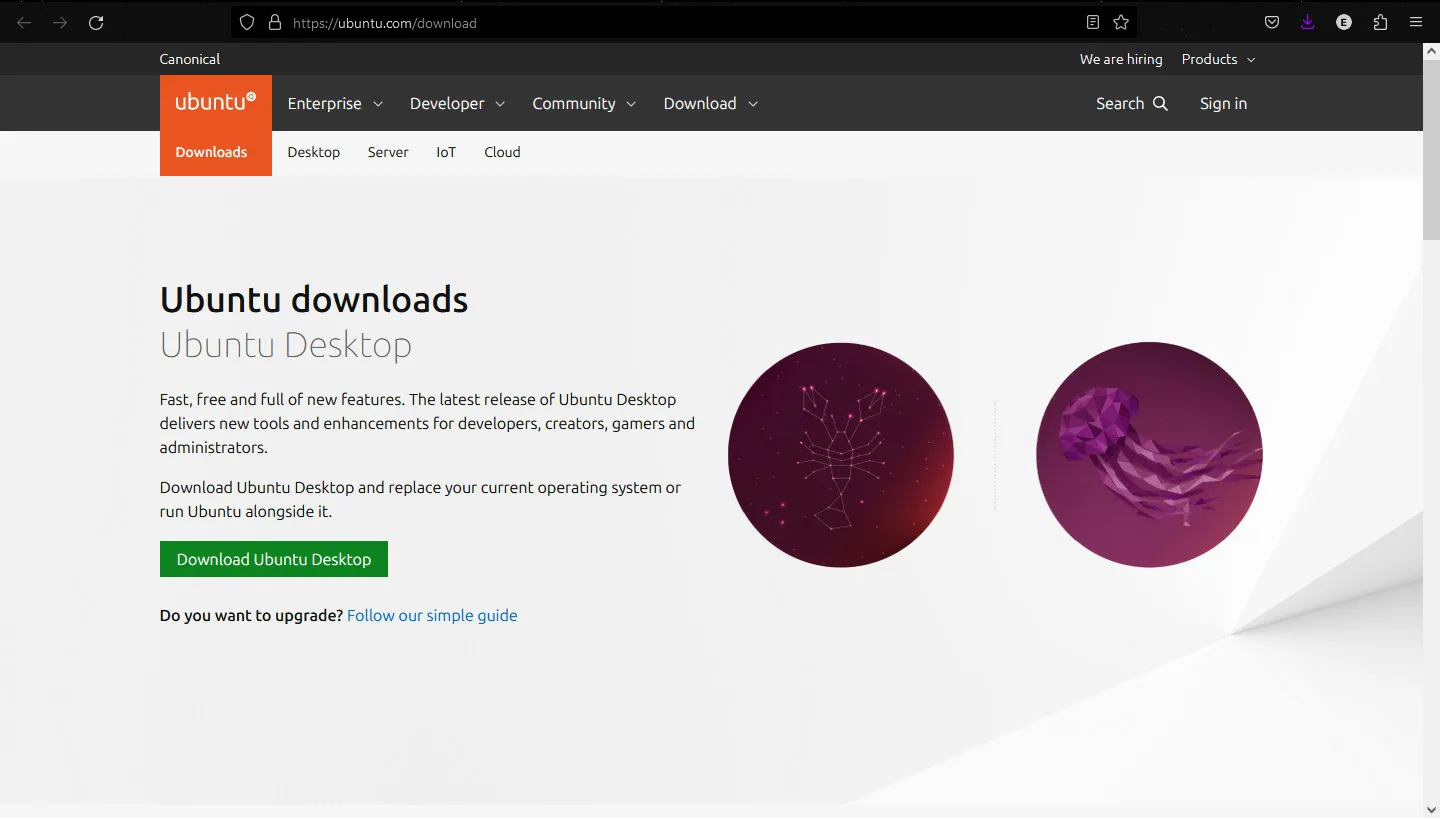Screen dimensions: 1440x818
Task: Open the Firefox hamburger application menu
Action: click(1416, 22)
